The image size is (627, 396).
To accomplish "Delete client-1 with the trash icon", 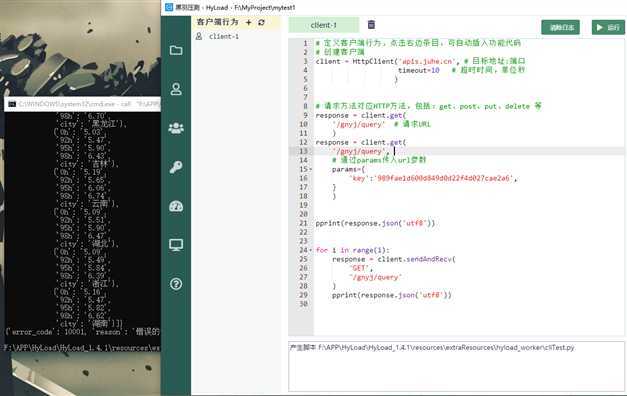I will (371, 25).
